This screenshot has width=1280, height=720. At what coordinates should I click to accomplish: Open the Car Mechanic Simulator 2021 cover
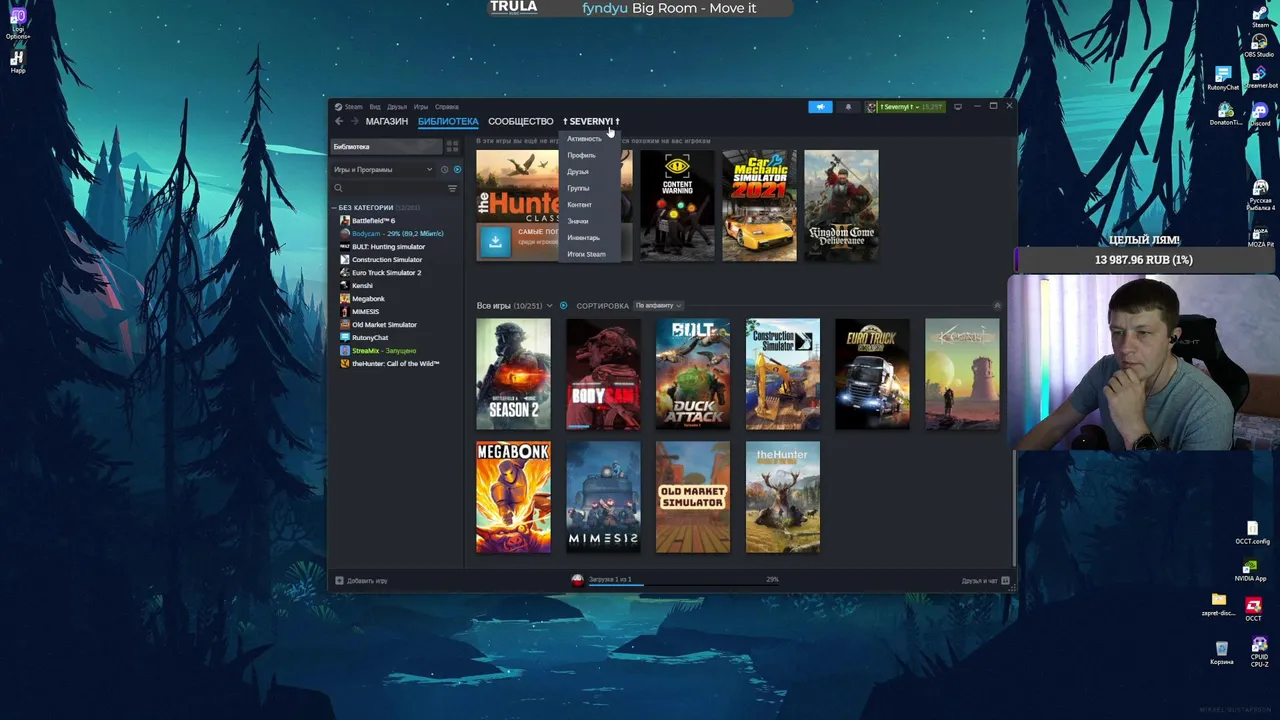coord(759,205)
